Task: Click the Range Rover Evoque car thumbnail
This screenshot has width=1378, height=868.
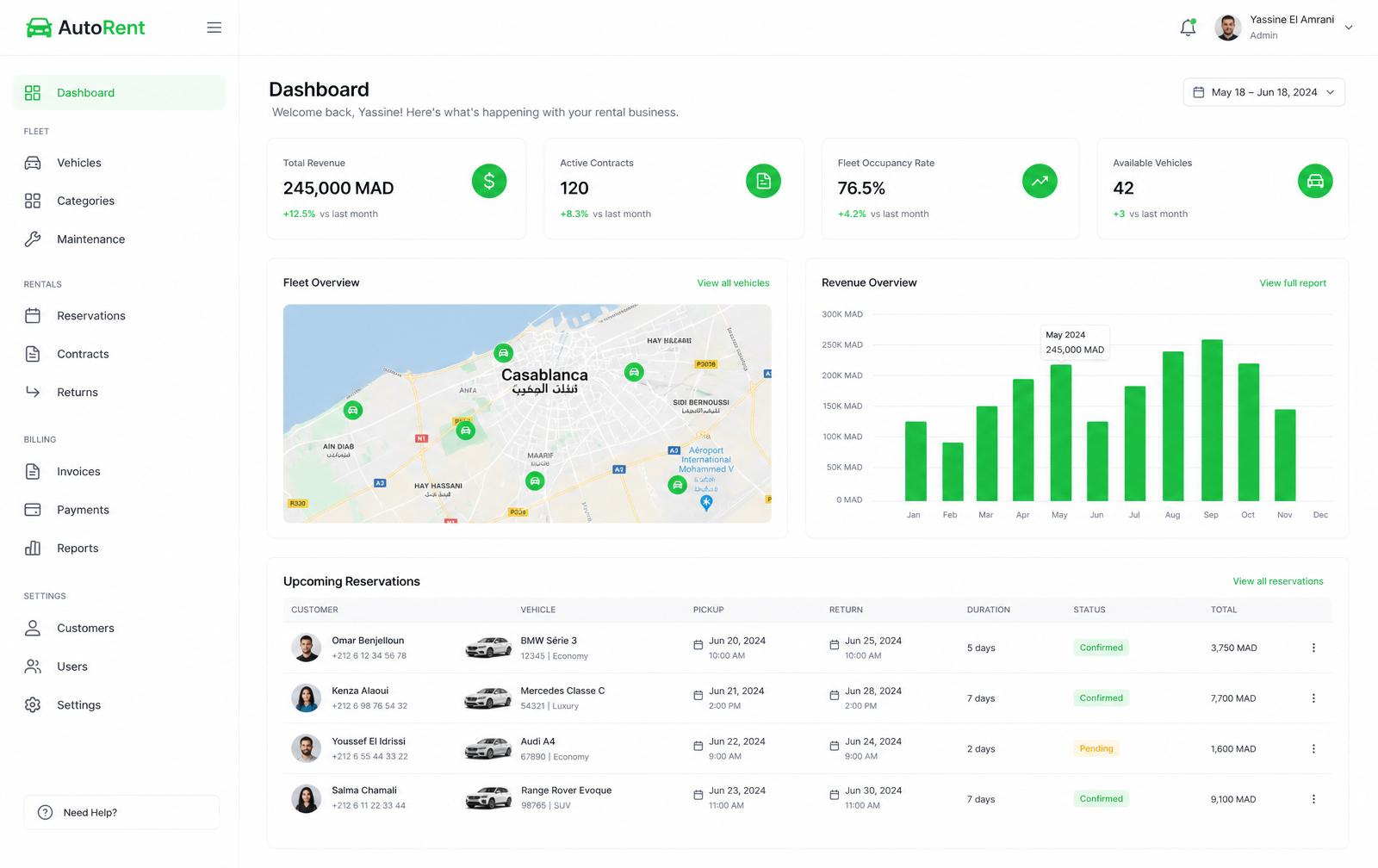Action: click(x=488, y=798)
